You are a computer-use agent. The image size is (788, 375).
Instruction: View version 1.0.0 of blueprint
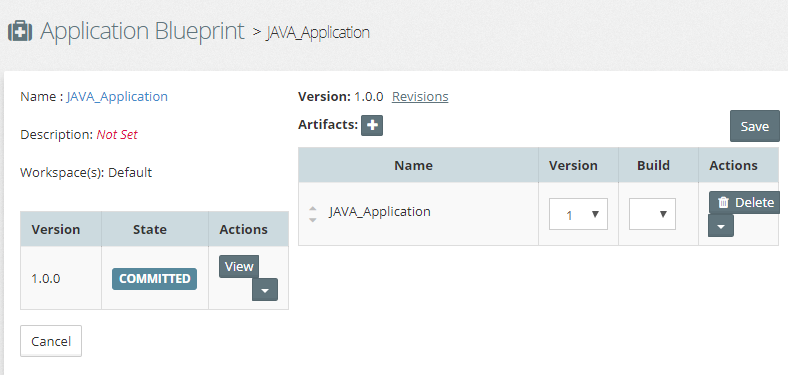(x=239, y=266)
